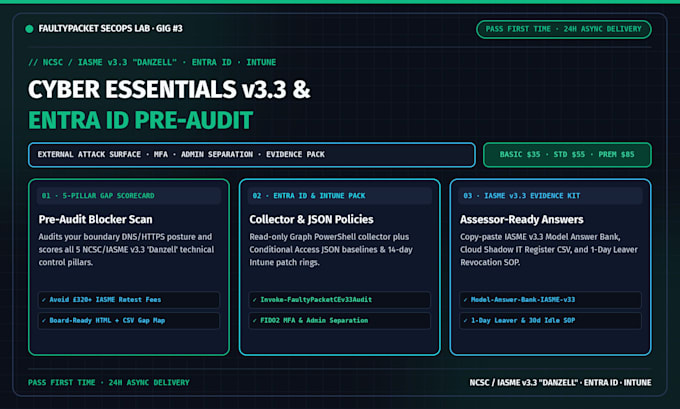Click the Collector & JSON Policies card title
Image resolution: width=680 pixels, height=409 pixels.
point(311,219)
